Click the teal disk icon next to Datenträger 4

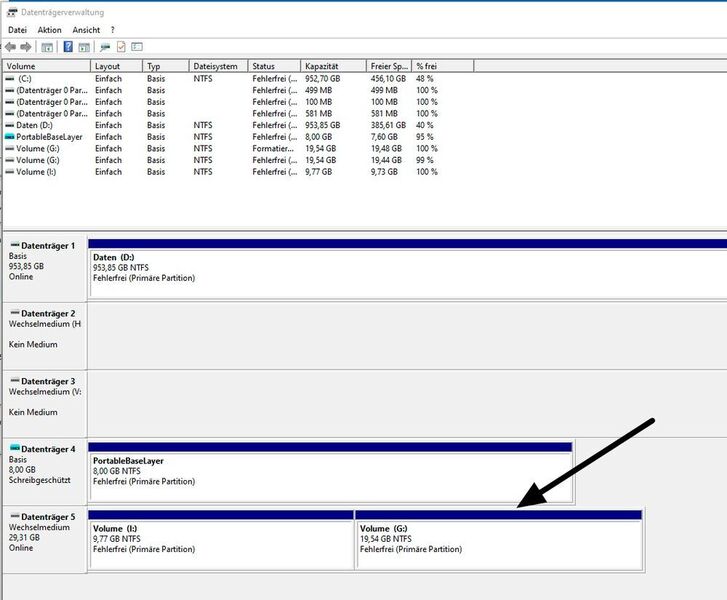15,448
